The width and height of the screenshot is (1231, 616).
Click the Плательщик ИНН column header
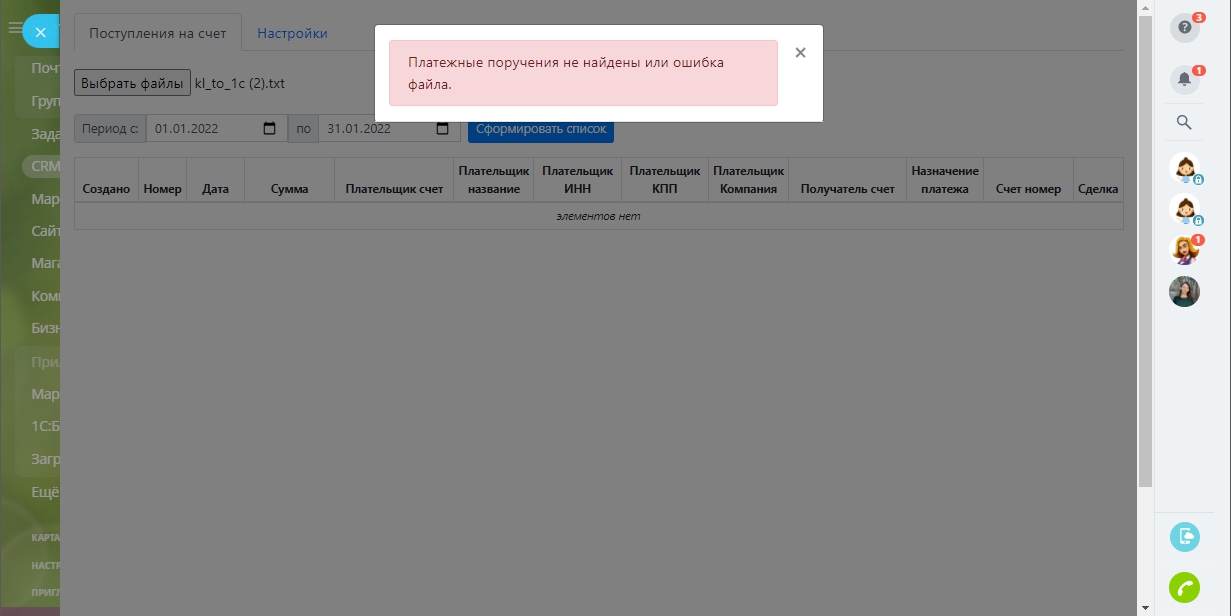[578, 180]
